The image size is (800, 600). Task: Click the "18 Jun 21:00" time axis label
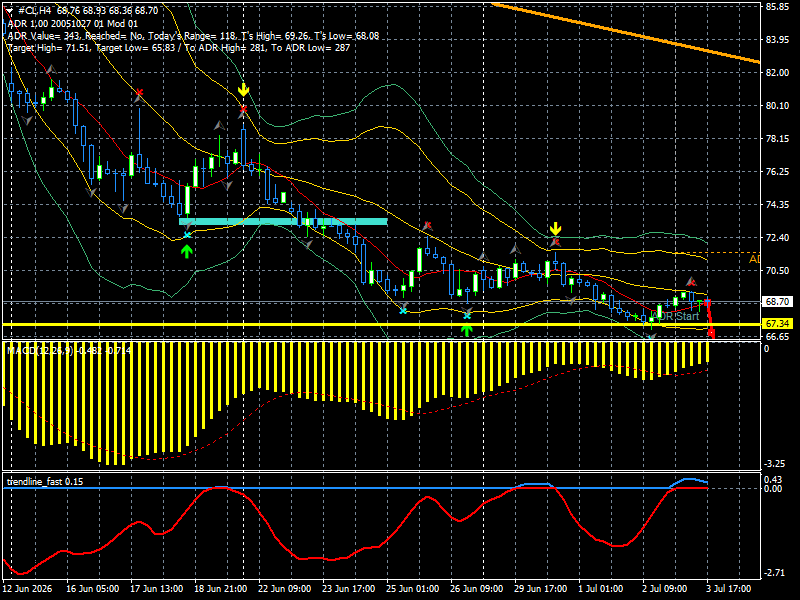(220, 589)
